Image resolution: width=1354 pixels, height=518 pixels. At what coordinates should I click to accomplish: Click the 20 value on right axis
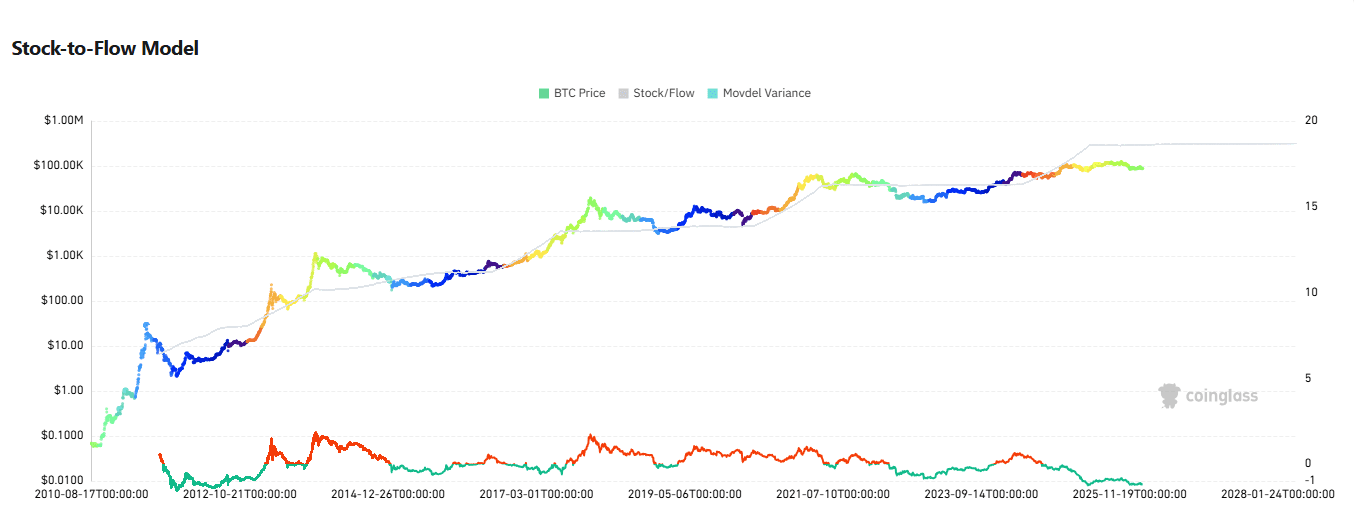point(1311,121)
